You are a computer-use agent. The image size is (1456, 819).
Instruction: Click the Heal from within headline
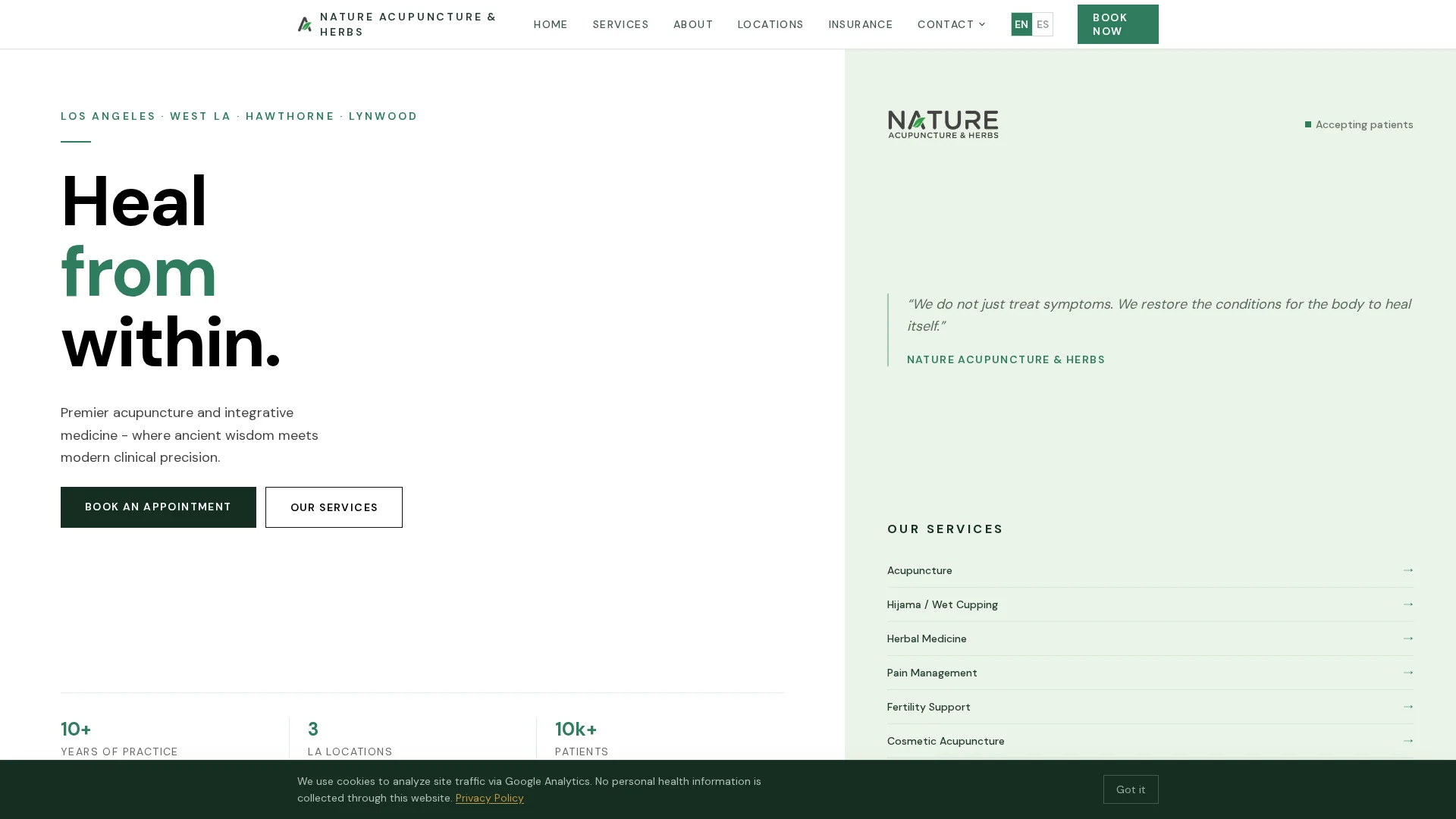[171, 272]
